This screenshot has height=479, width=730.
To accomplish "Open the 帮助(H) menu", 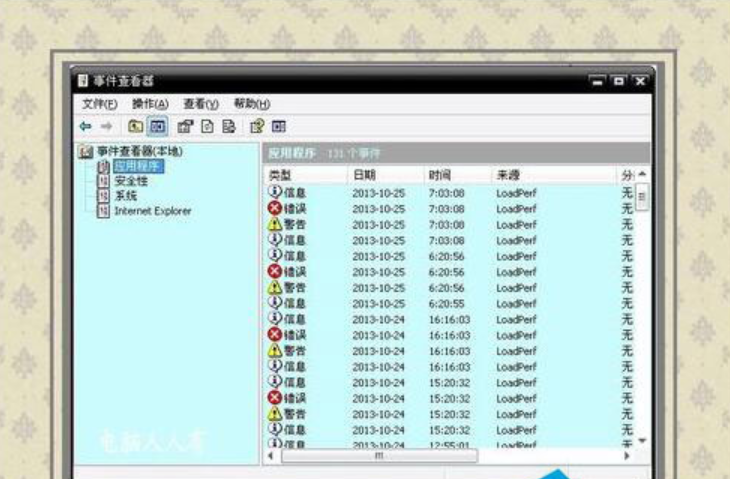I will pos(251,104).
